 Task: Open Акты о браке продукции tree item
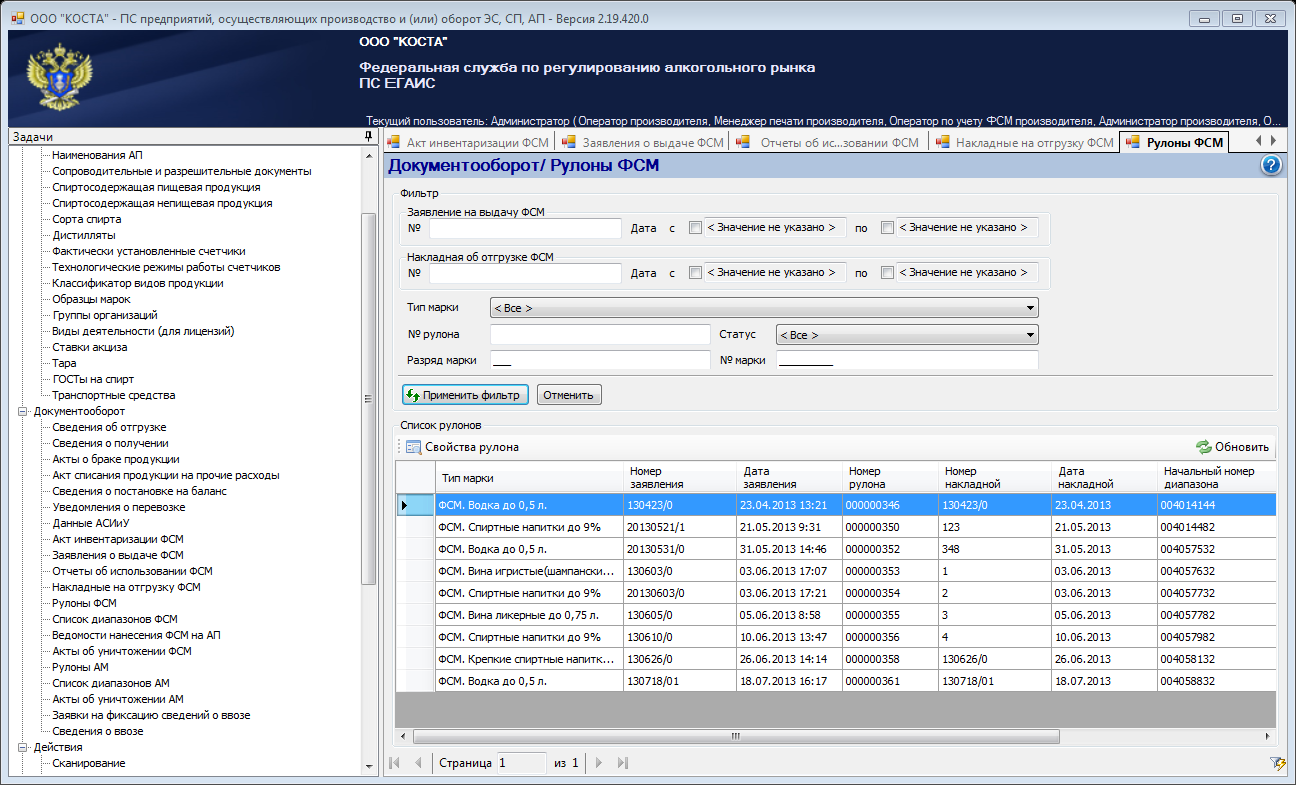coord(116,459)
